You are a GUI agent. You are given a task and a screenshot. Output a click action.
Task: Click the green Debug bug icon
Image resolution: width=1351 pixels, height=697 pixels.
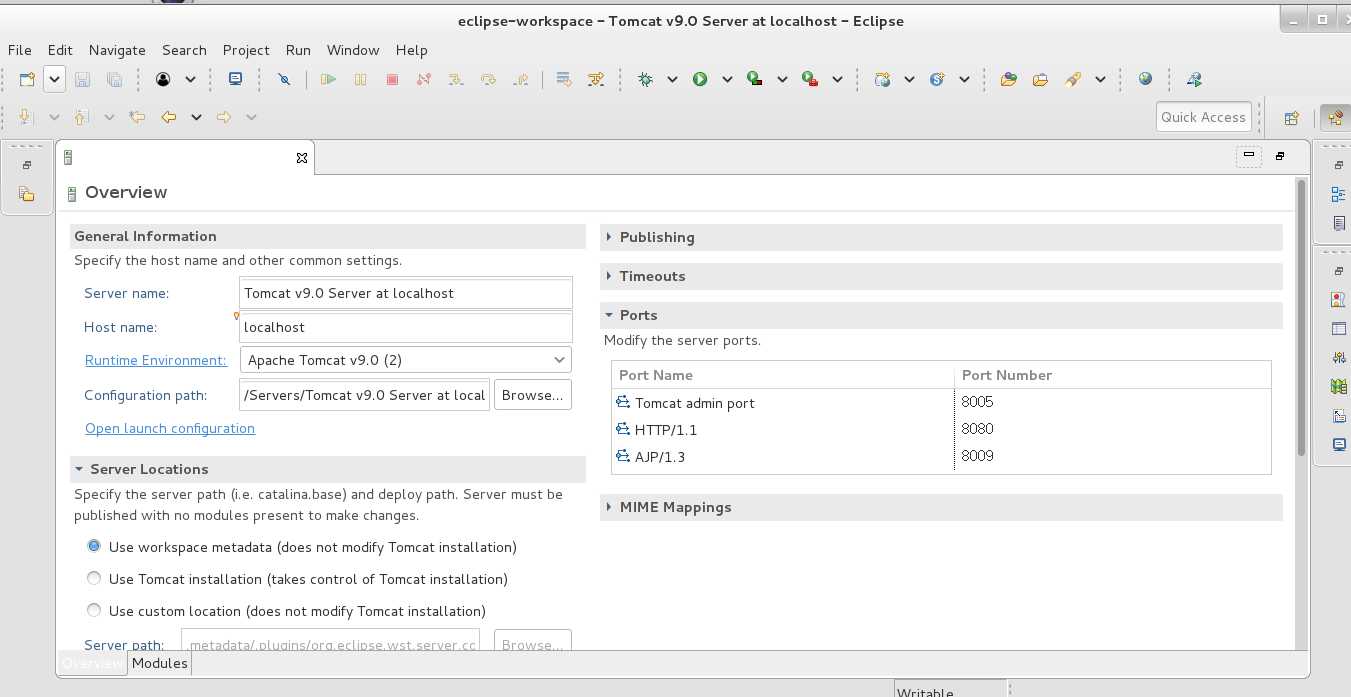tap(645, 79)
